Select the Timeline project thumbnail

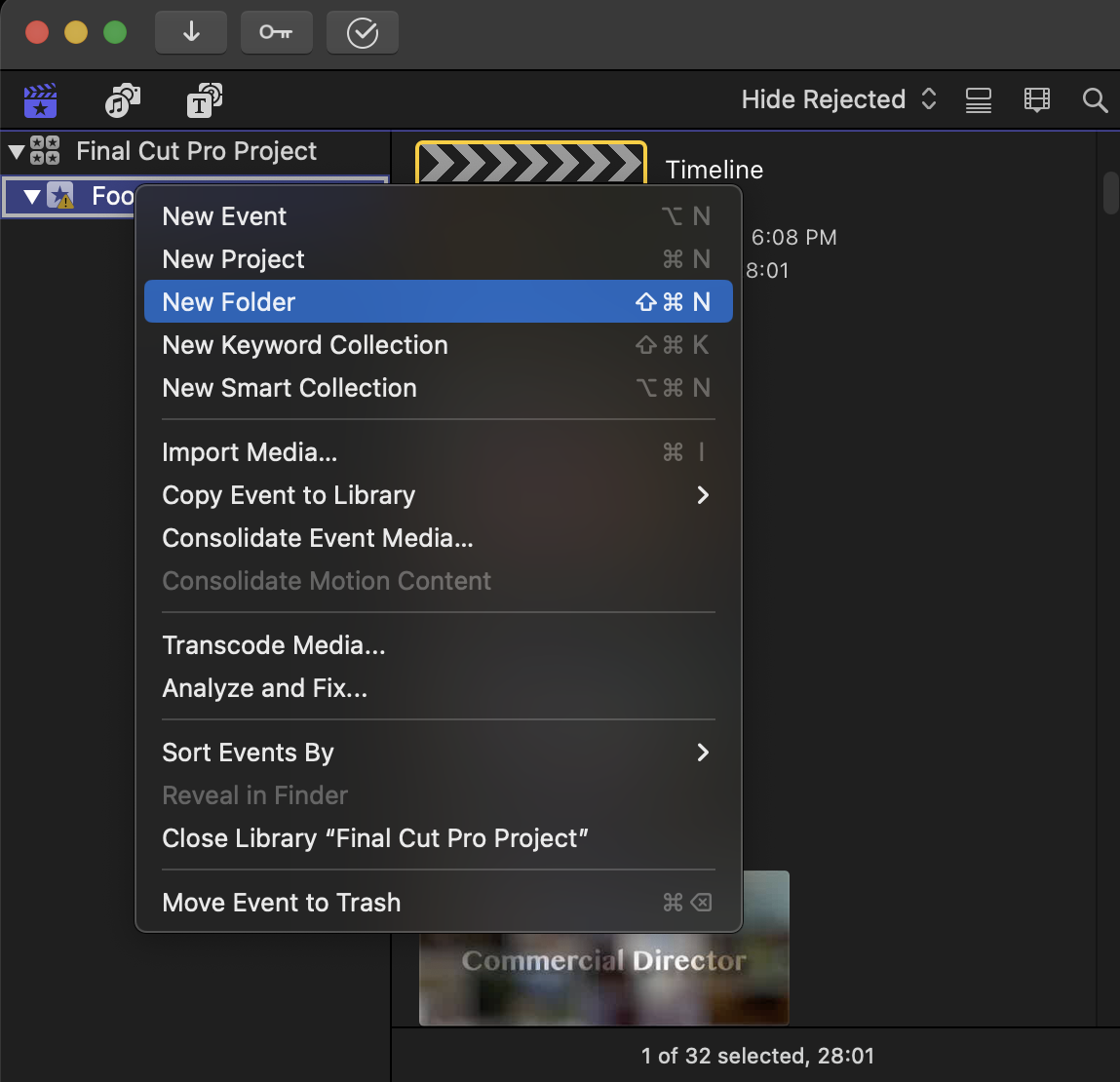(531, 163)
